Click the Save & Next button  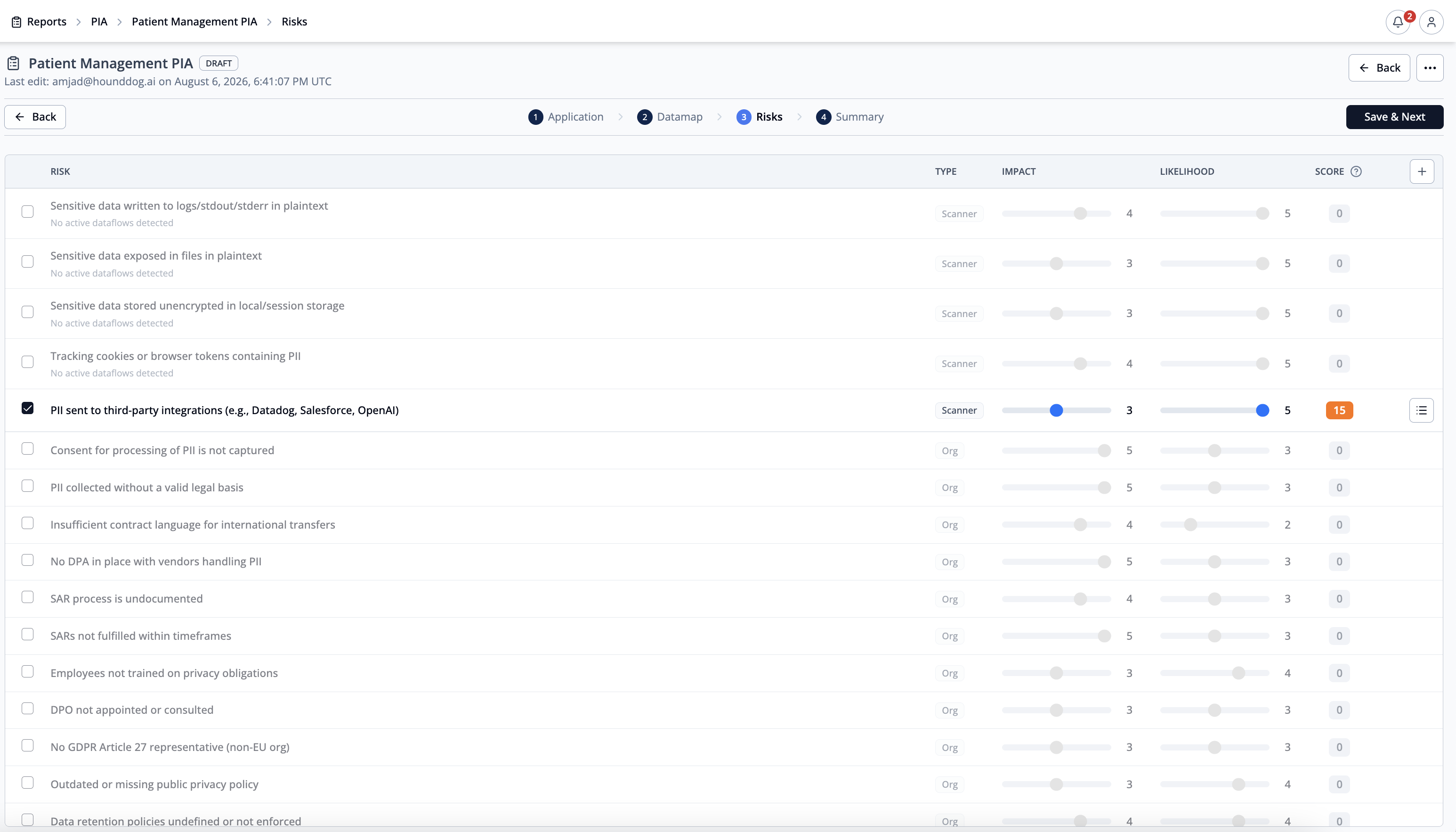(x=1394, y=117)
